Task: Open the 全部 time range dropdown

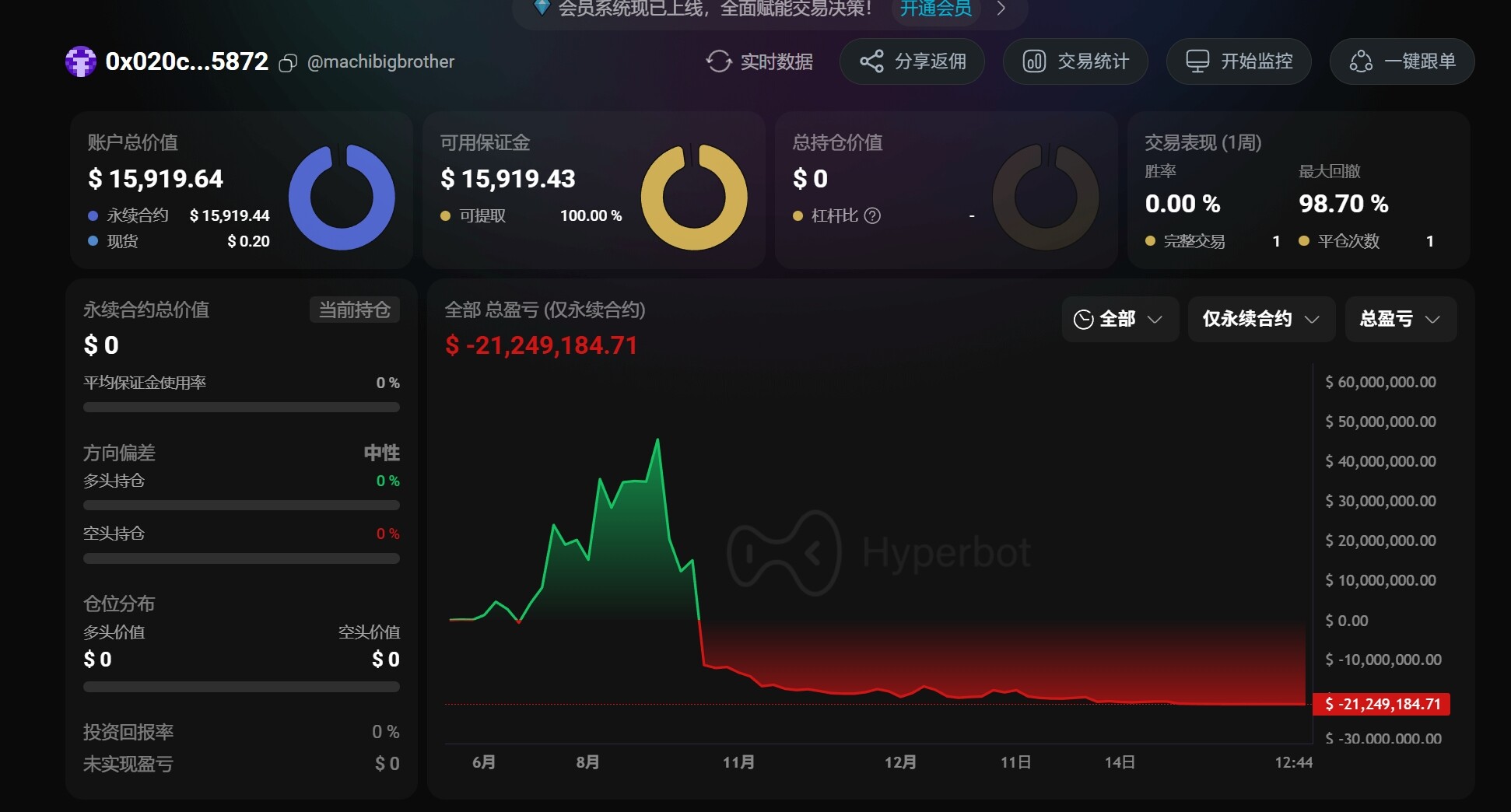Action: (1119, 319)
